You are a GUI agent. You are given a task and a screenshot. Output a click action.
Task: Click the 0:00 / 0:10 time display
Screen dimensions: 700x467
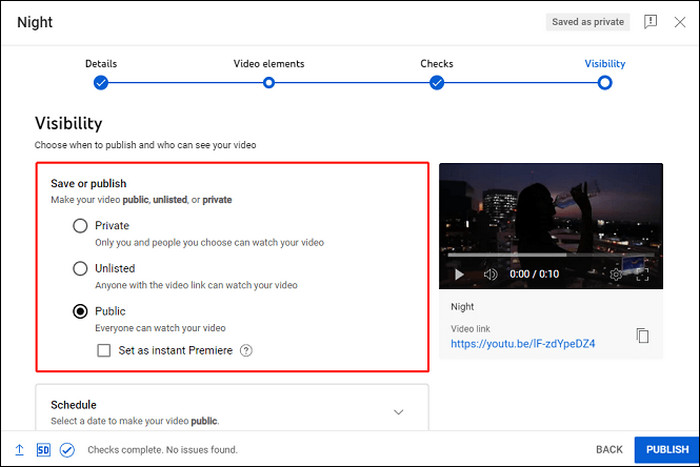[534, 274]
